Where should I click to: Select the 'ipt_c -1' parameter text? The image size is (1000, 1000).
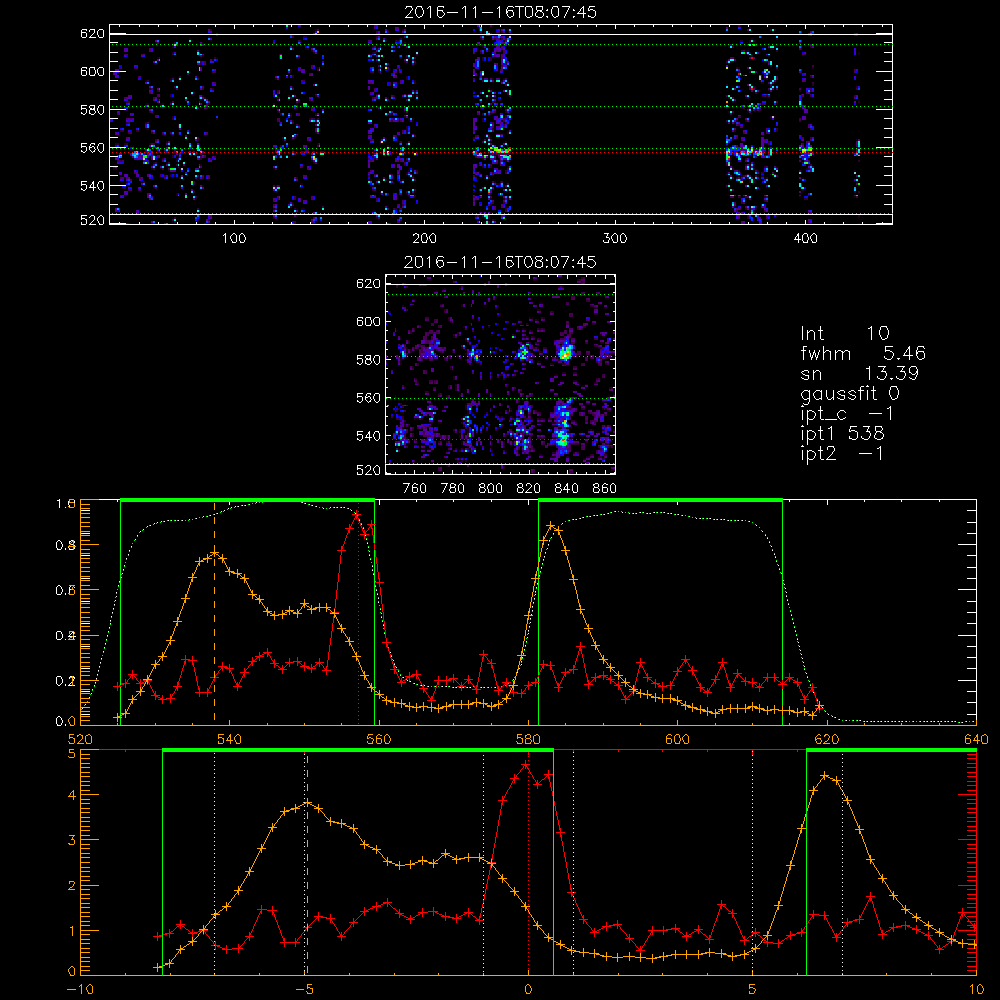[846, 414]
